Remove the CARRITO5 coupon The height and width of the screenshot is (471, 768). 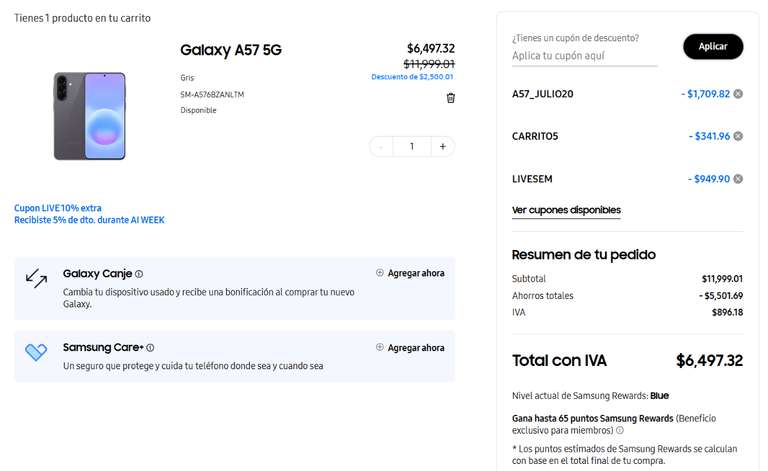(738, 136)
